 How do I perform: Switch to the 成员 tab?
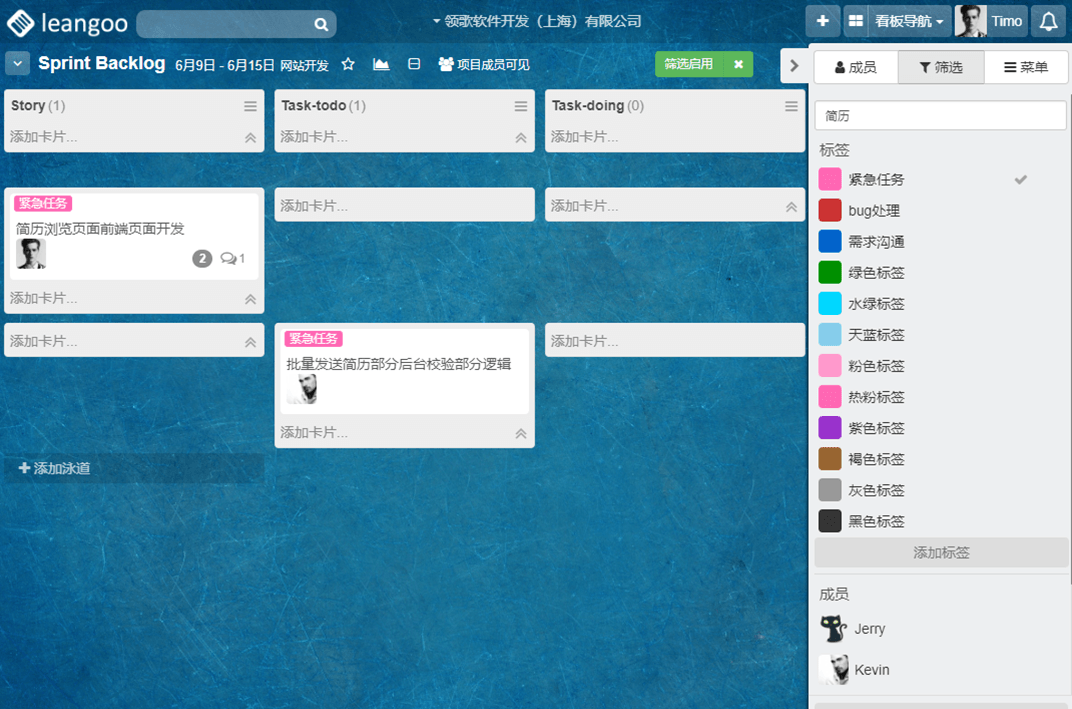[856, 67]
